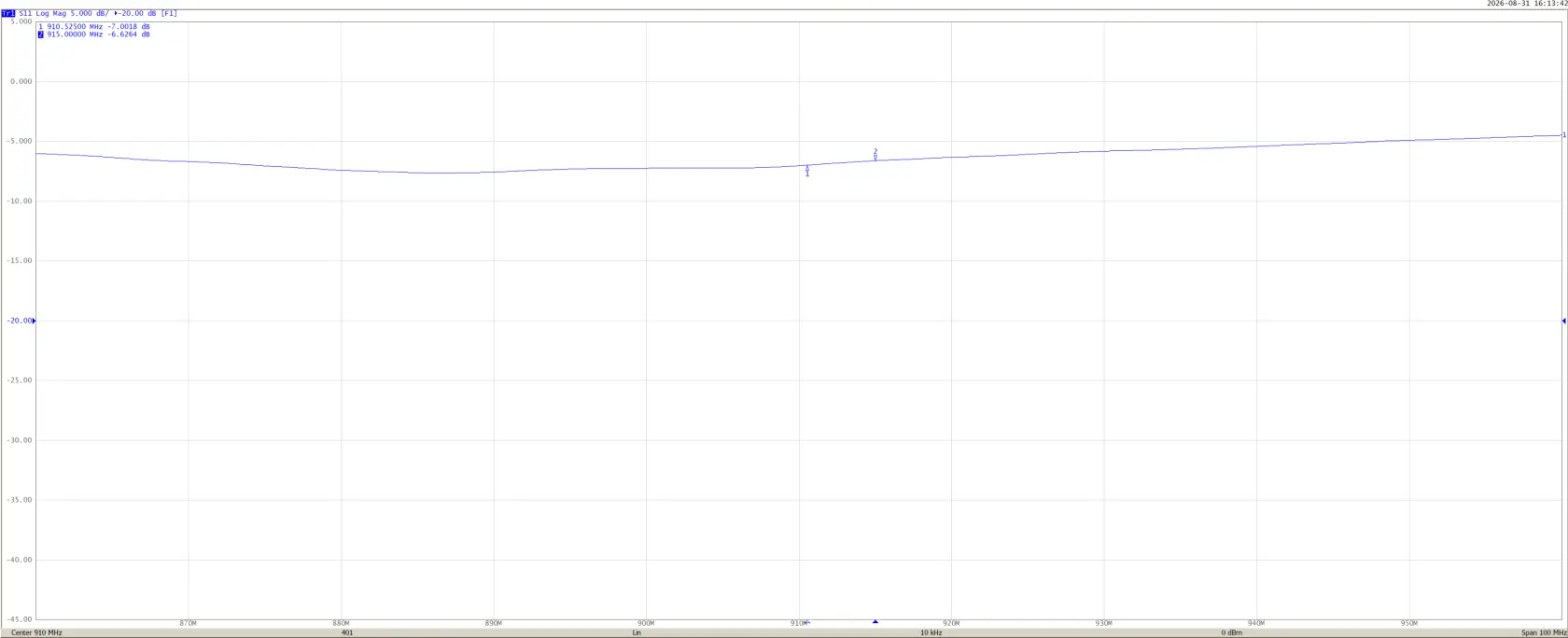Click the Span 100 MHz field
Screen dimensions: 1568x638
[x=1544, y=632]
